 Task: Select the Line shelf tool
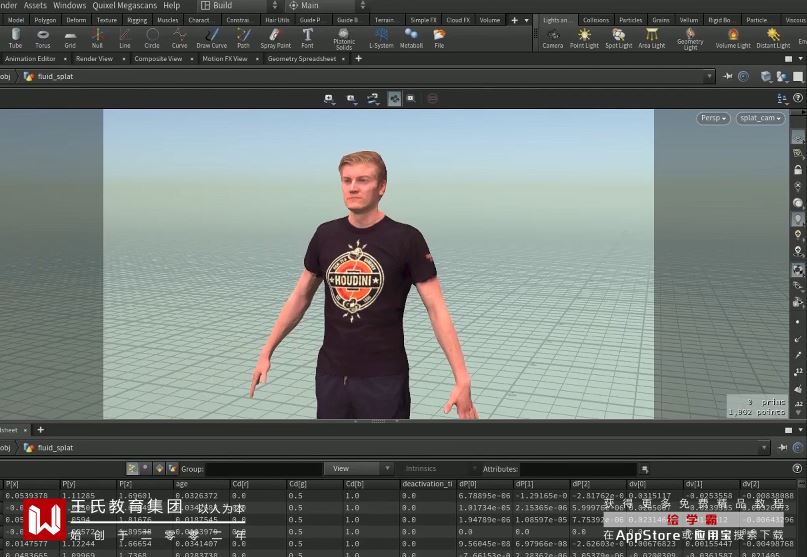pos(125,39)
